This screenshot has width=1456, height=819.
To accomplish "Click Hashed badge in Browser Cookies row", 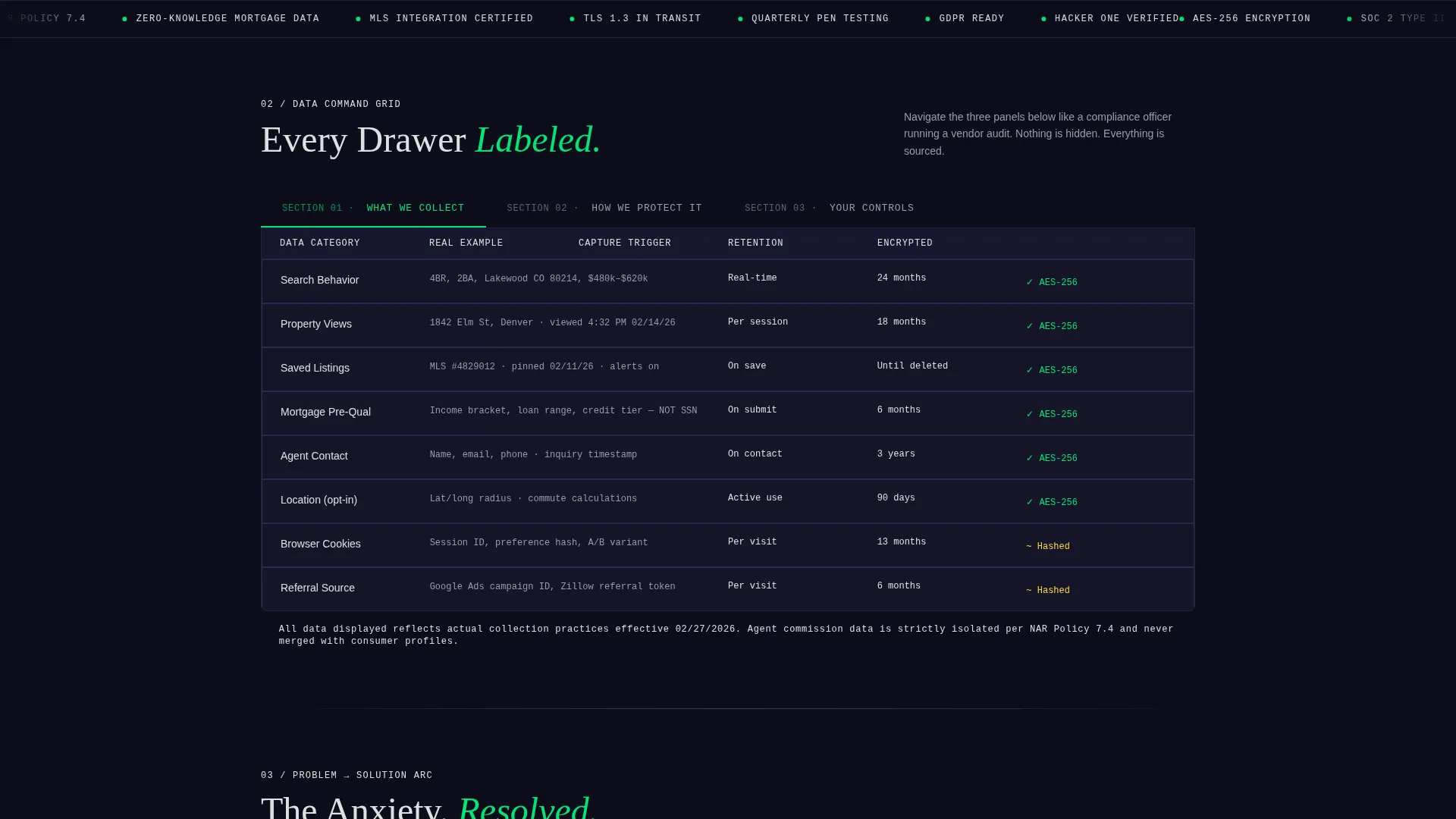I will click(x=1047, y=546).
